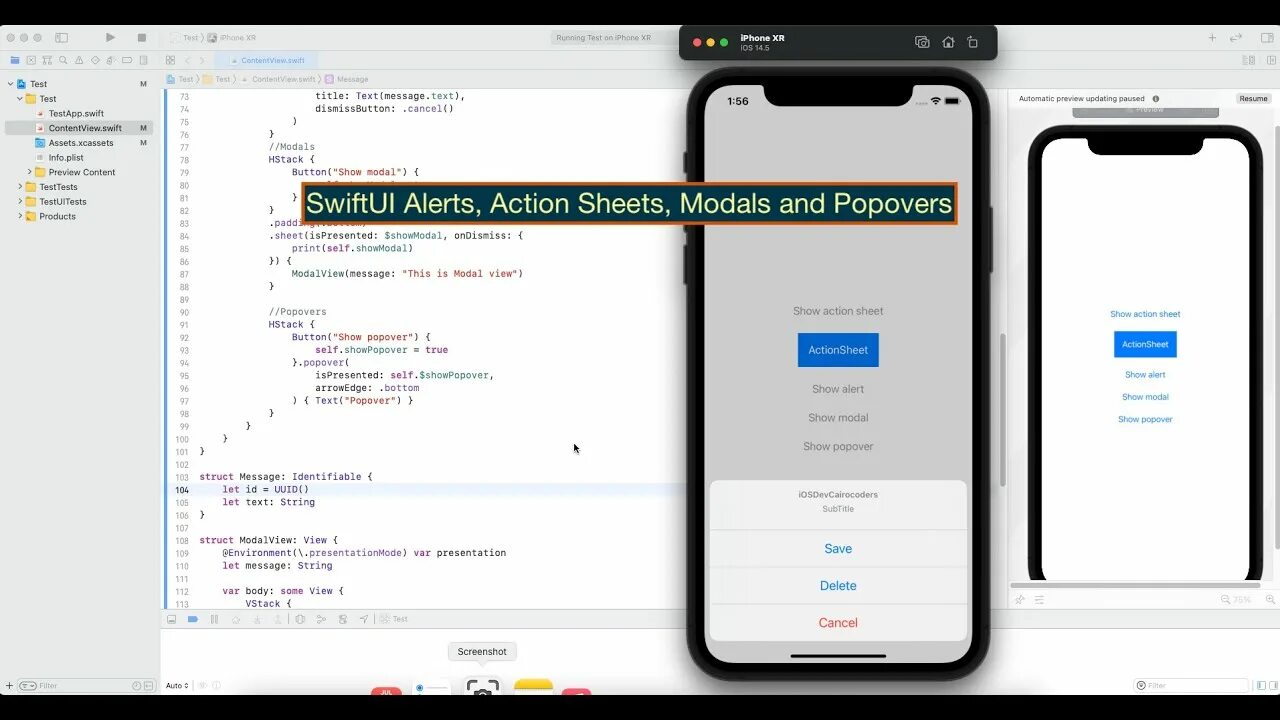Click the code review arrows icon
Image resolution: width=1280 pixels, height=720 pixels.
pyautogui.click(x=1237, y=38)
